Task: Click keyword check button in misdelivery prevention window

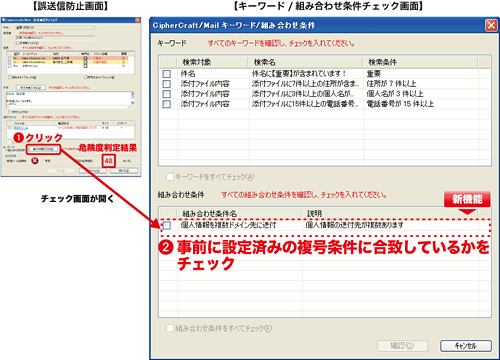Action: [x=43, y=149]
